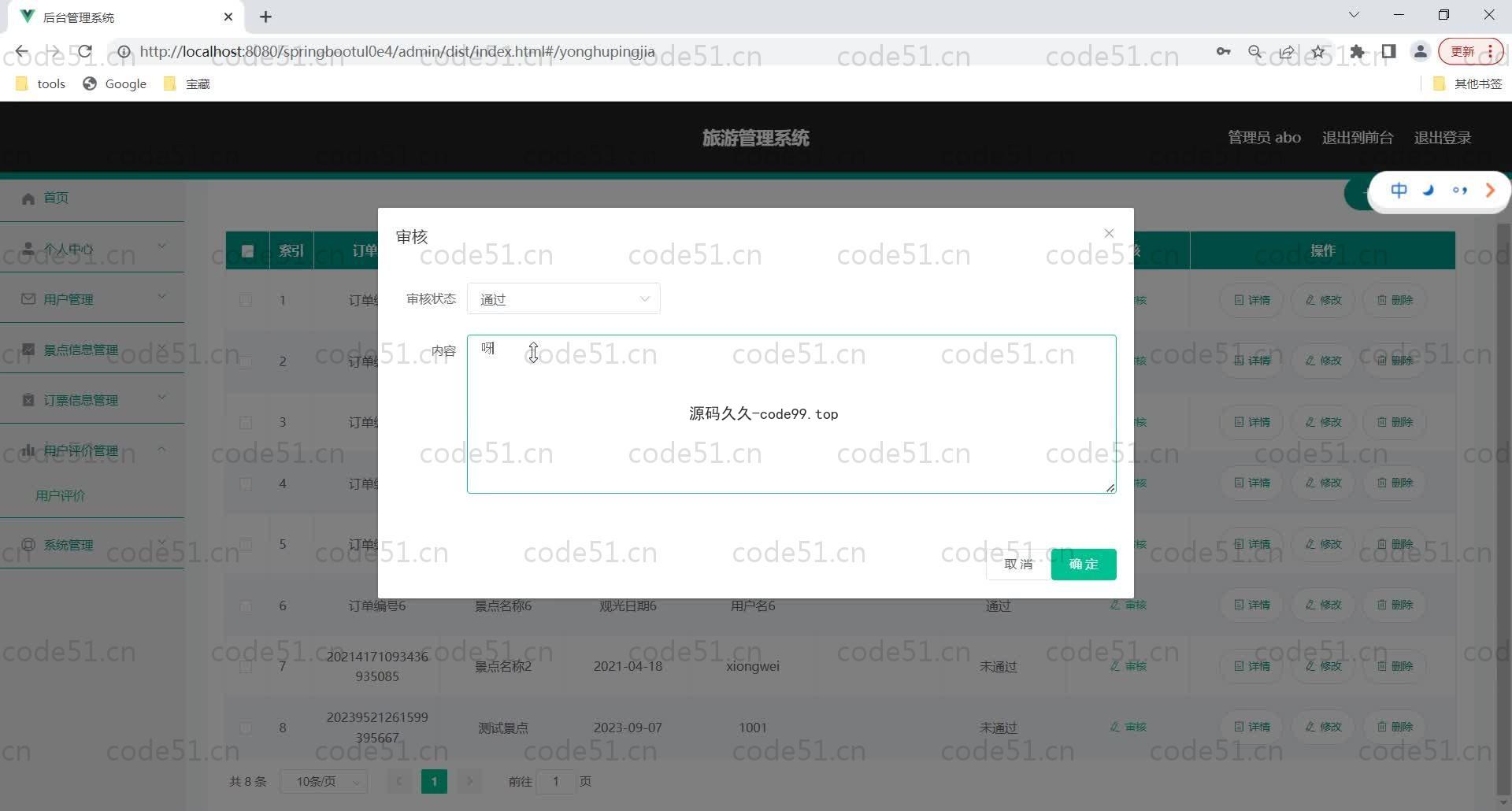
Task: Click 审核 for row 6
Action: [x=1128, y=605]
